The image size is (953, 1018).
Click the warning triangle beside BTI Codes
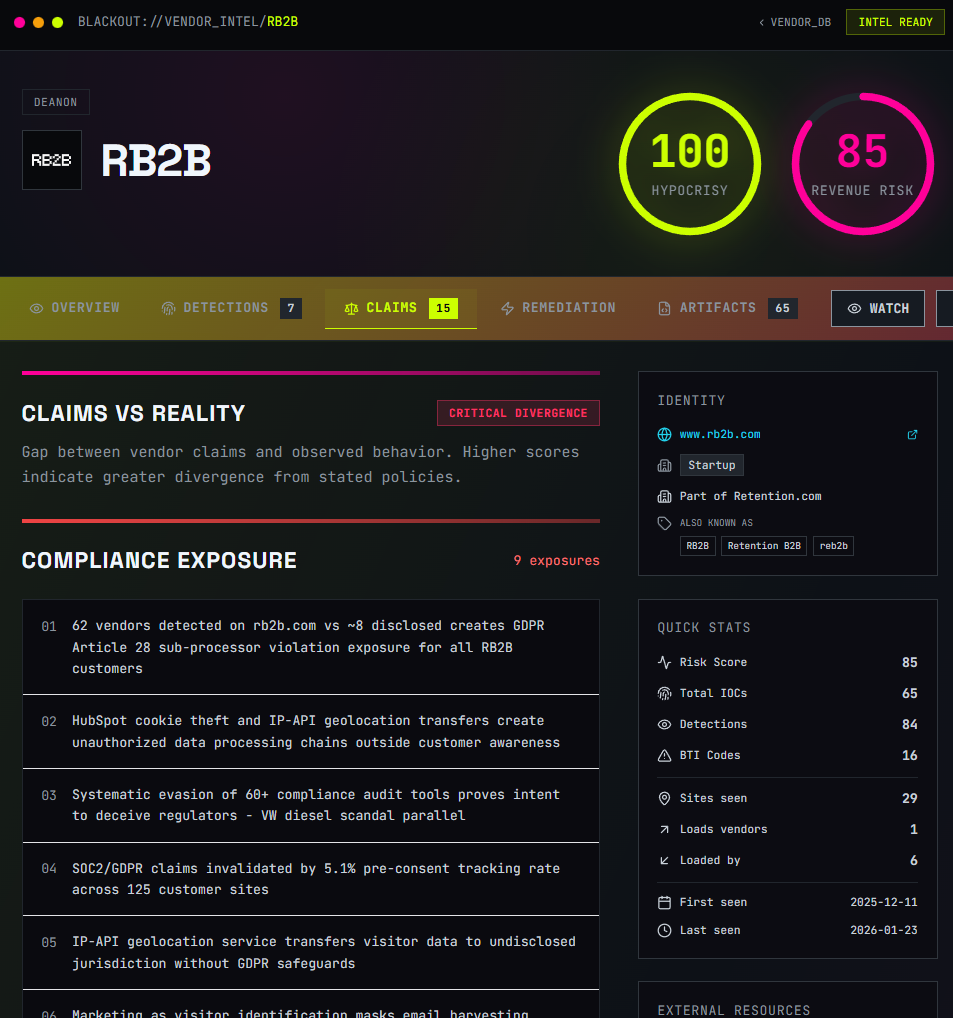662,755
